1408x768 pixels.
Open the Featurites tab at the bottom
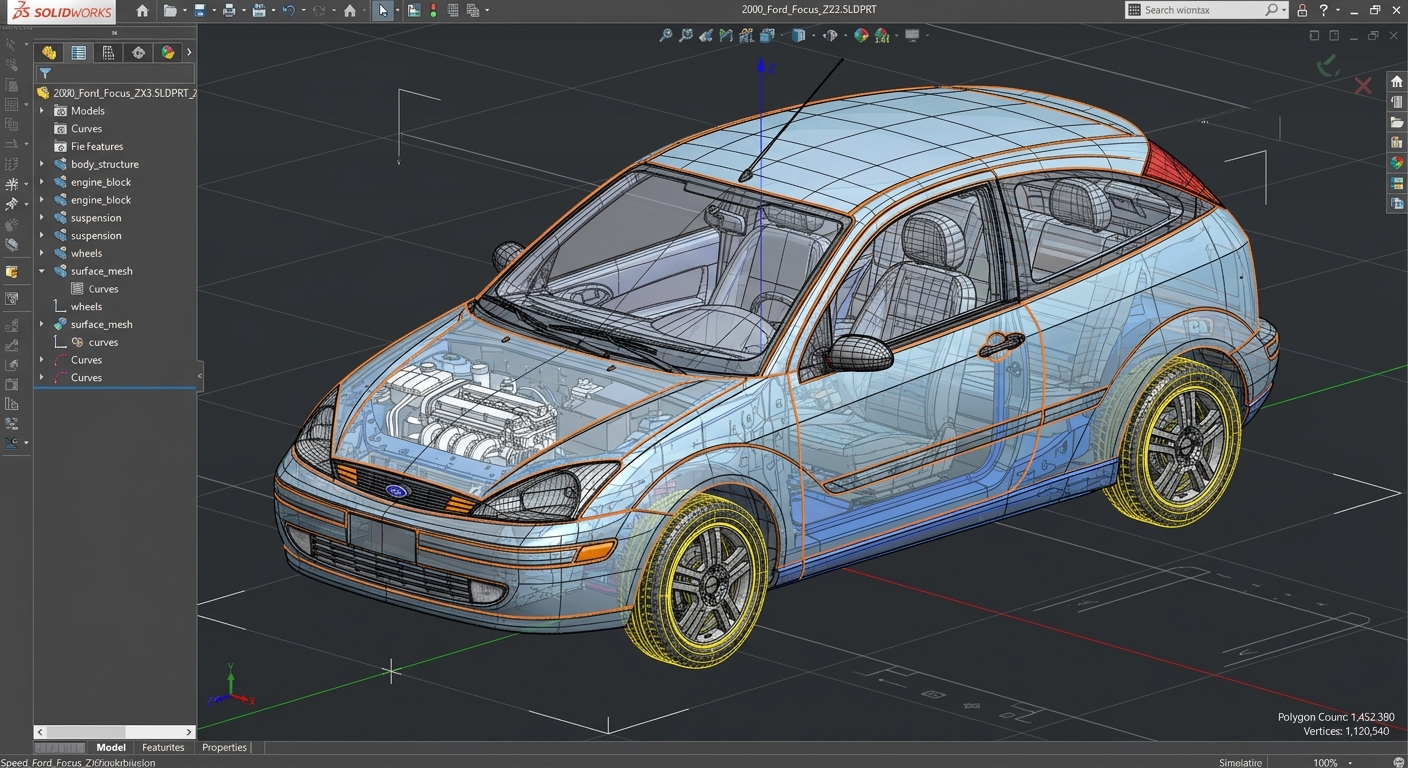point(163,747)
